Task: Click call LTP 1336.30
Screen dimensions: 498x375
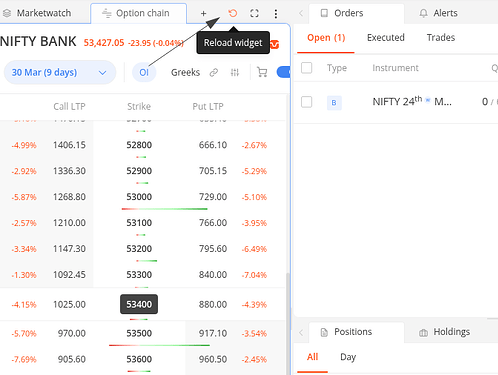Action: tap(69, 171)
